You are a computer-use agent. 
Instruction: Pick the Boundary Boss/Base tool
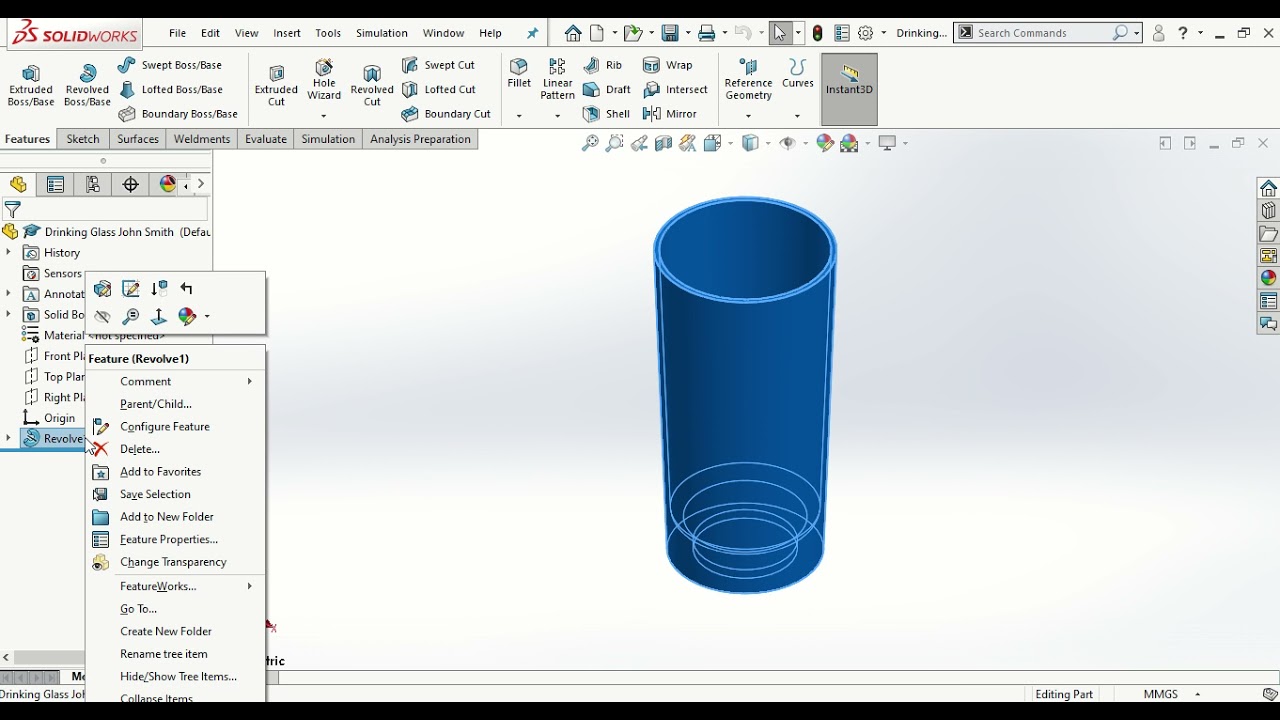[179, 114]
